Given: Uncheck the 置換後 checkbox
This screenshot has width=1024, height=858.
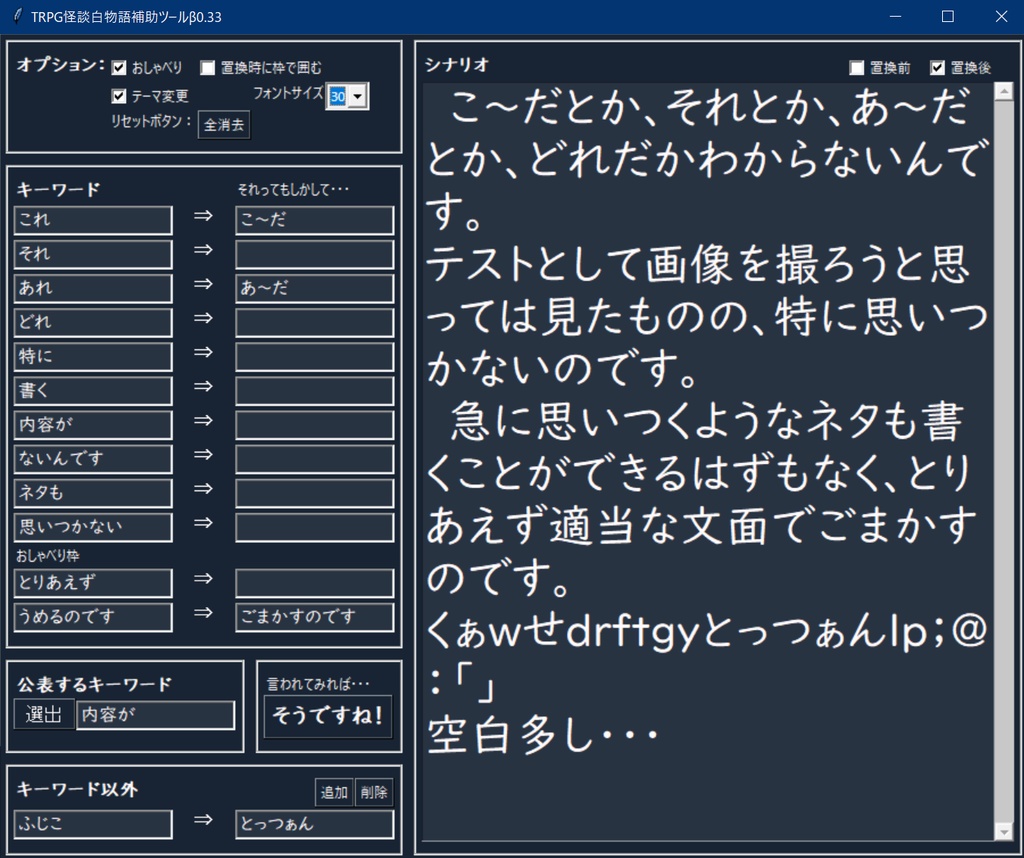Looking at the screenshot, I should (937, 66).
